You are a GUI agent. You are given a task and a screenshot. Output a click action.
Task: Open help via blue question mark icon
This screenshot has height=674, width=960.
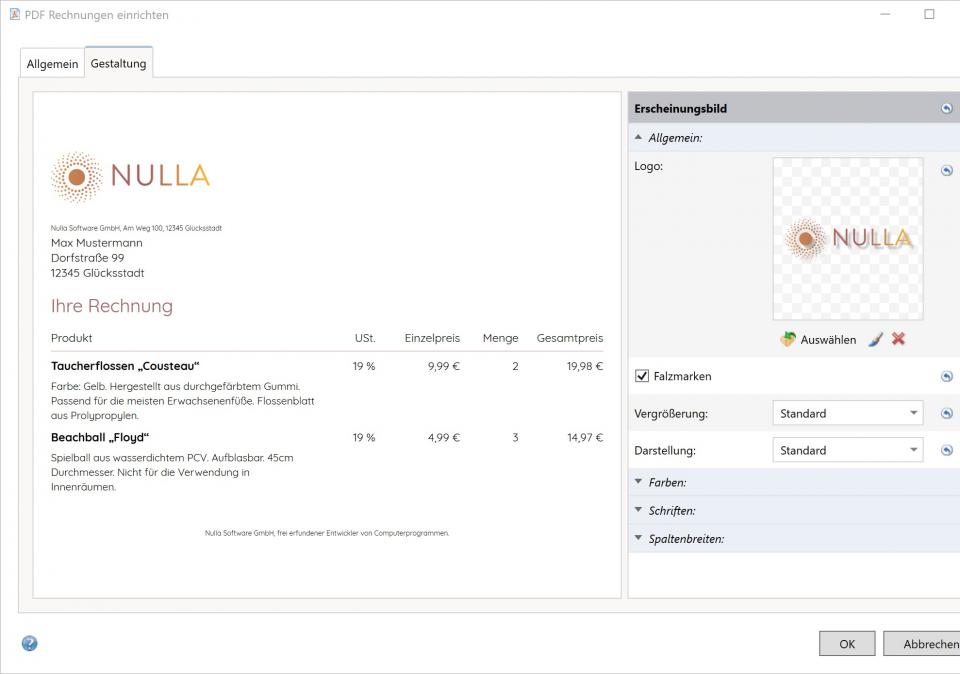click(x=29, y=643)
